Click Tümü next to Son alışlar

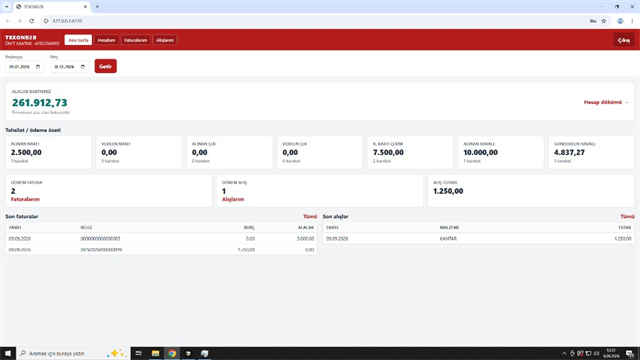(627, 216)
